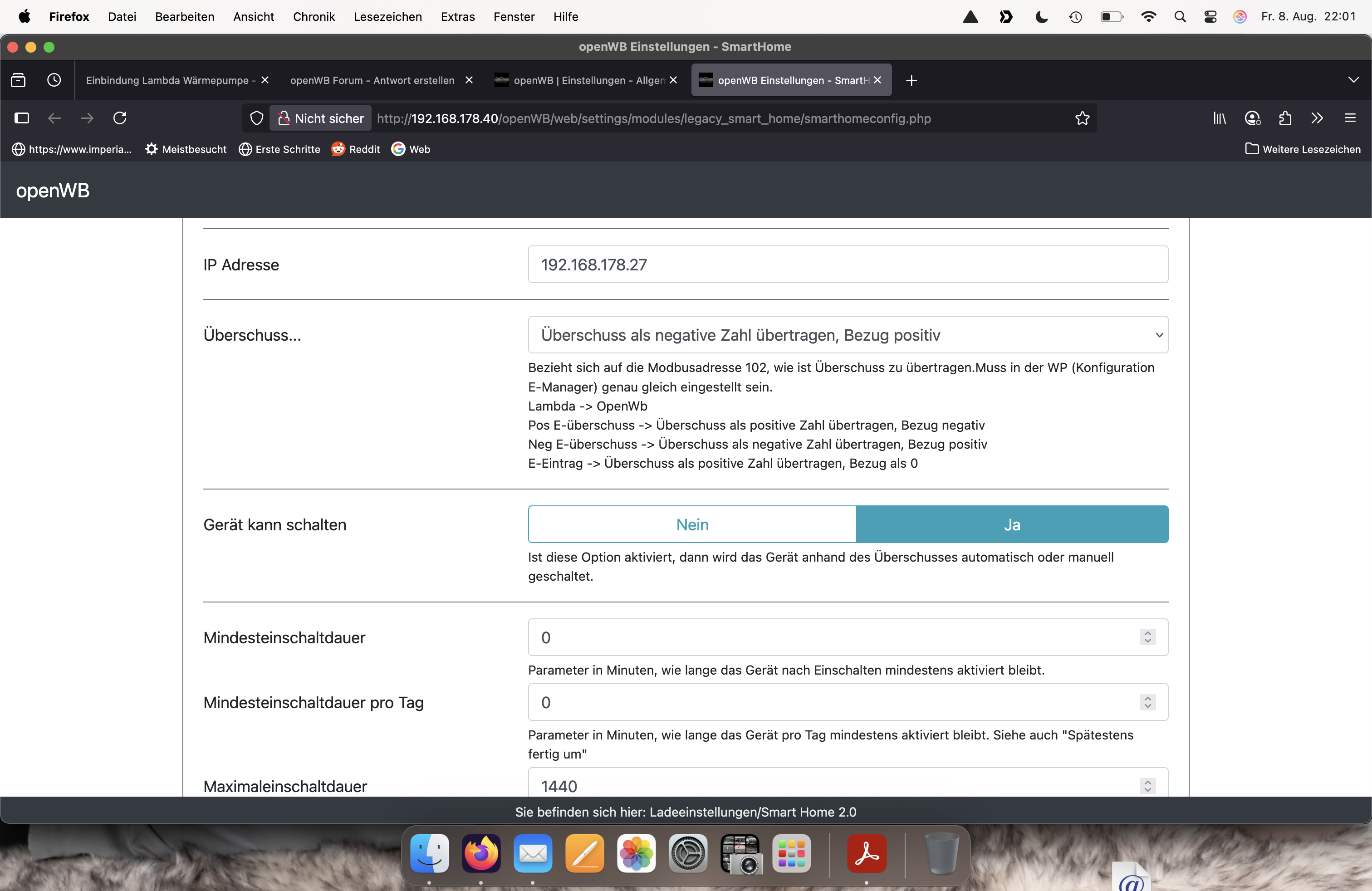
Task: Click the openWB header logo link
Action: [53, 190]
